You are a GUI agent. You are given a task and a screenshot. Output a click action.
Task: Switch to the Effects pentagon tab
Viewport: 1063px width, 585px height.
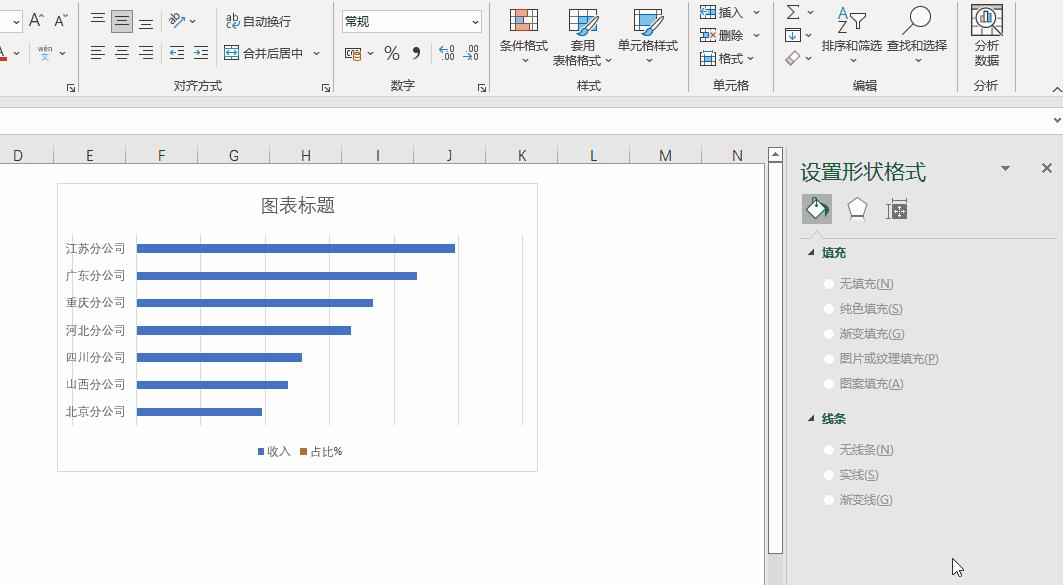[856, 208]
